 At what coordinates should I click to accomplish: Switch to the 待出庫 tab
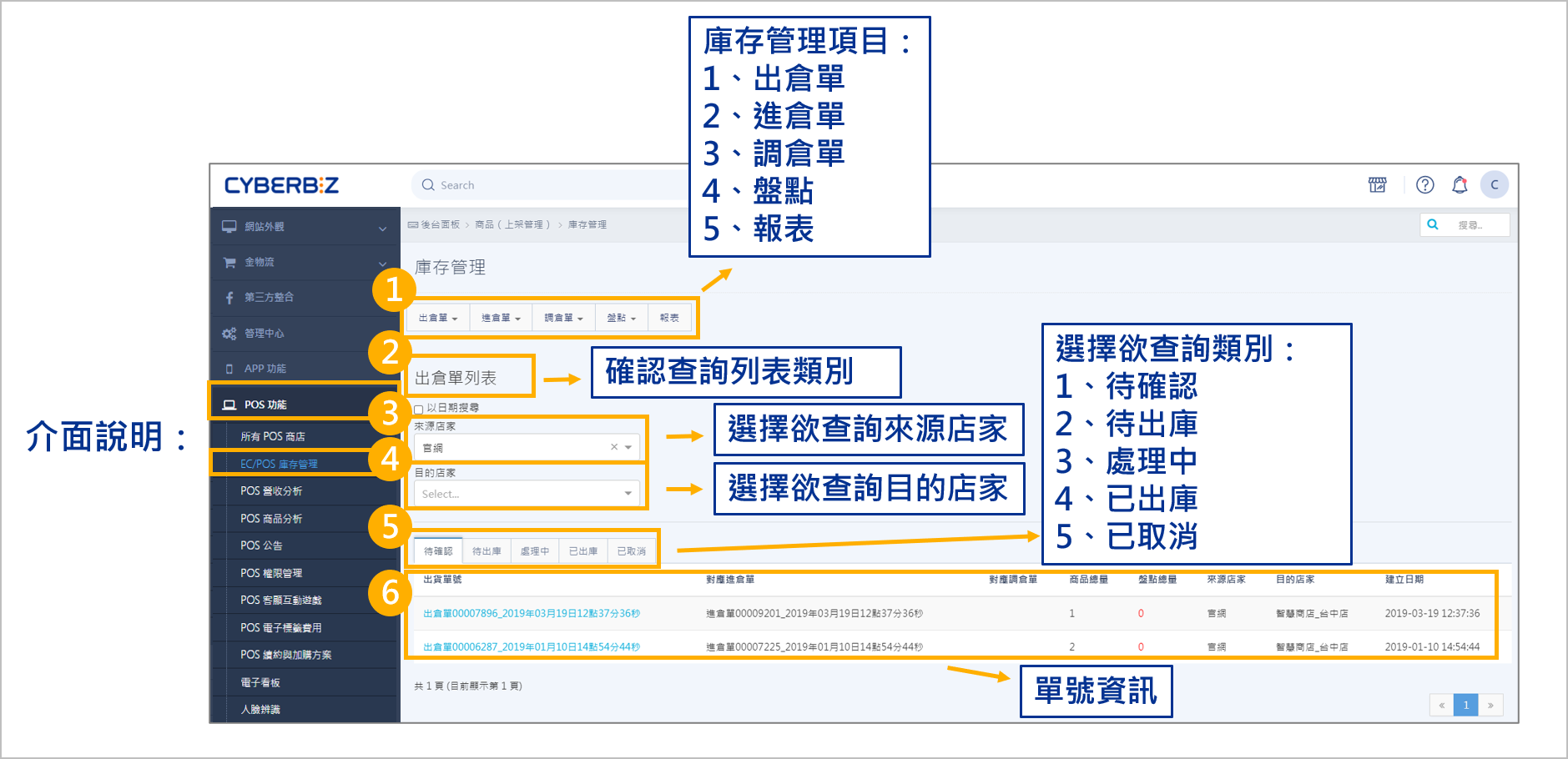pyautogui.click(x=487, y=551)
